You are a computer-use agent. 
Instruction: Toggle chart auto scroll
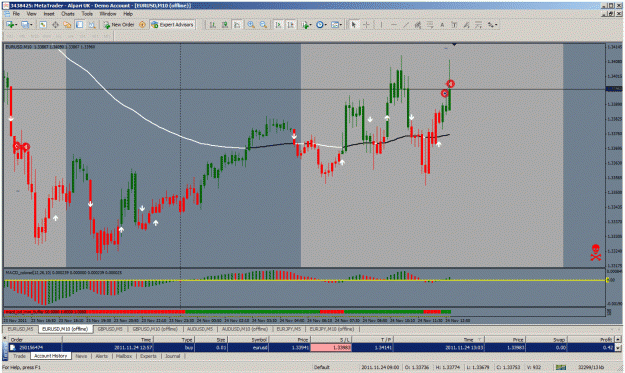tap(278, 25)
